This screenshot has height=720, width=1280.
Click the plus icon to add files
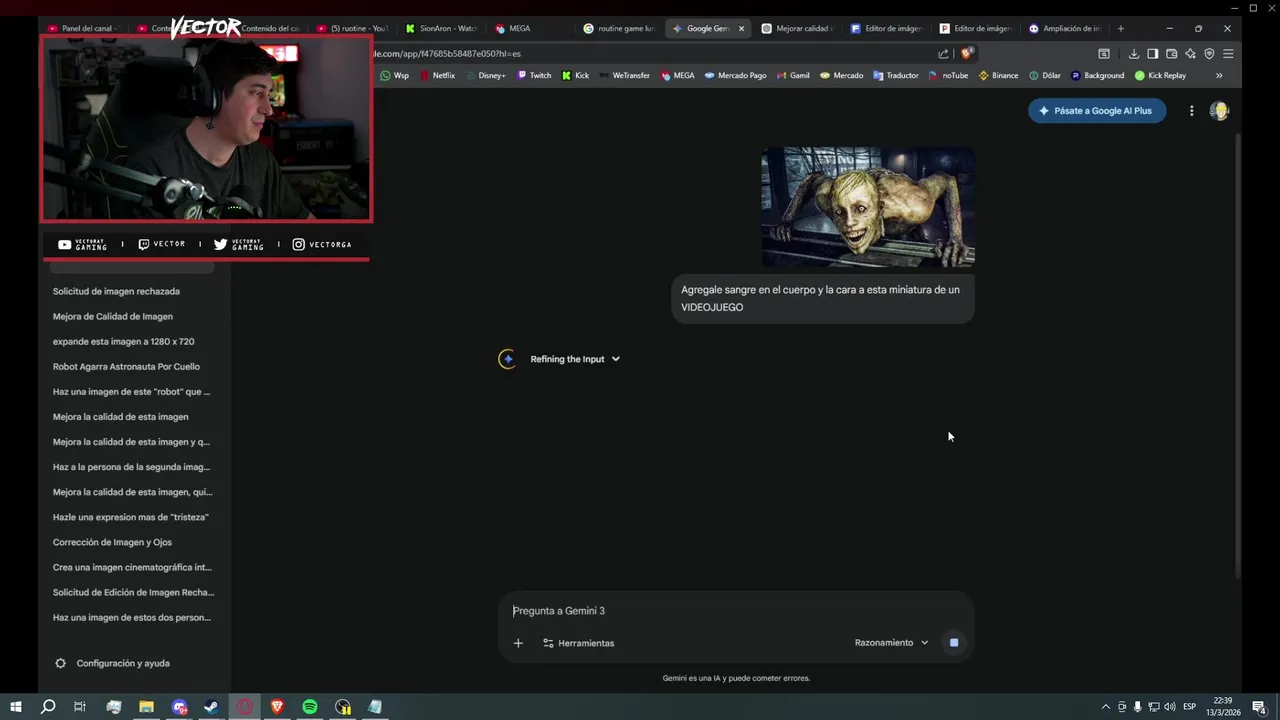pos(518,643)
